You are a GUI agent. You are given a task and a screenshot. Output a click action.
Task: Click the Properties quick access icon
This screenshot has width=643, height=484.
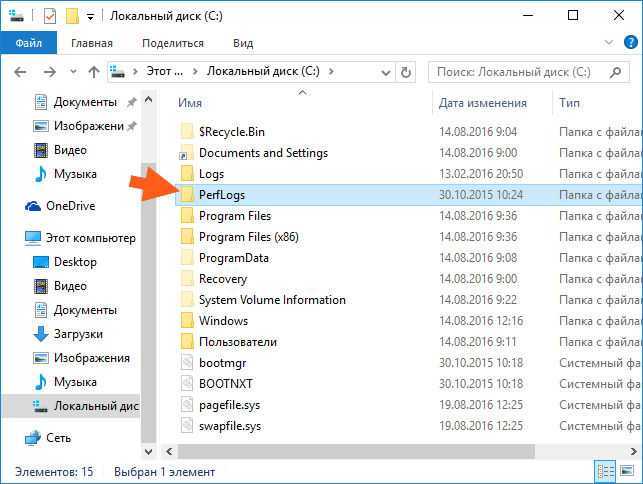point(50,16)
